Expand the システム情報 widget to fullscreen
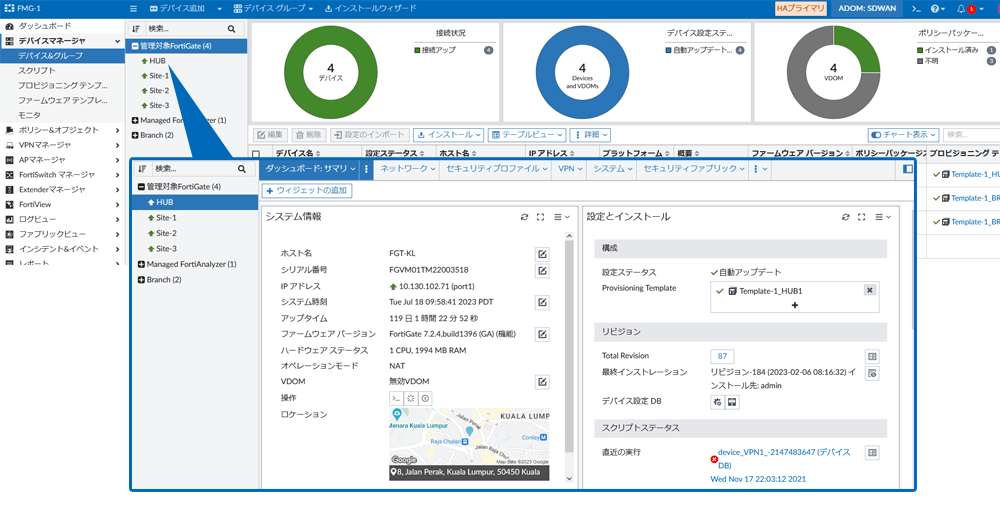Screen dimensions: 1000x507 pos(540,217)
